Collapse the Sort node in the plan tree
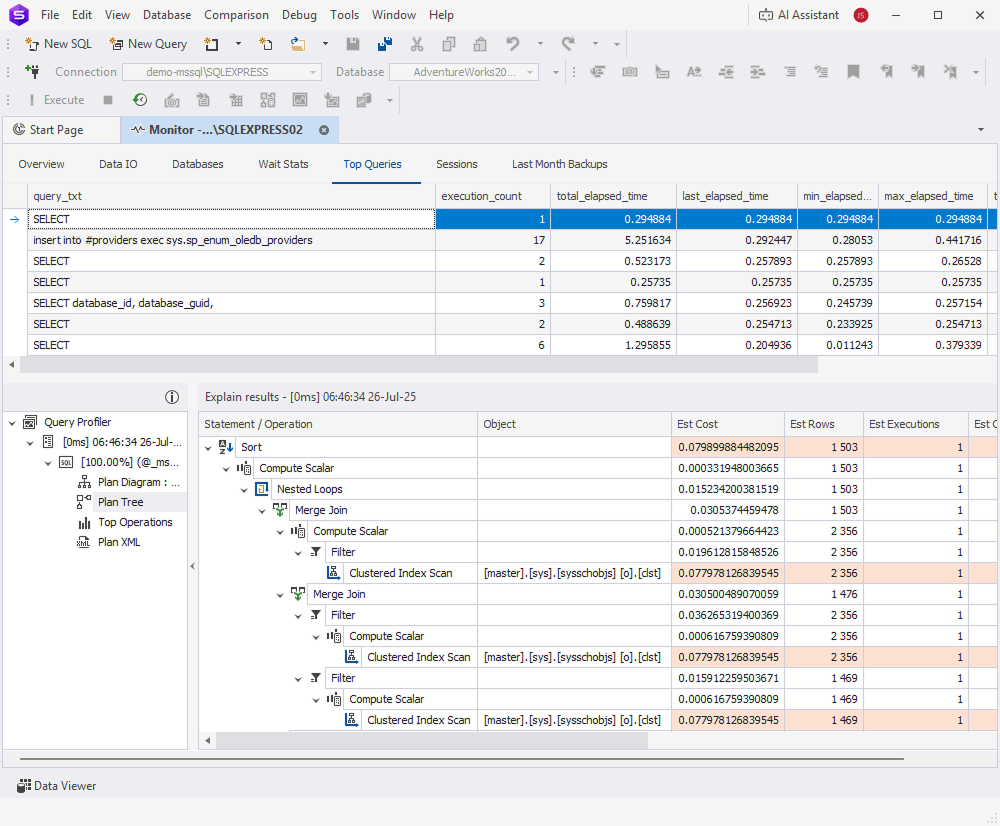 (x=208, y=447)
